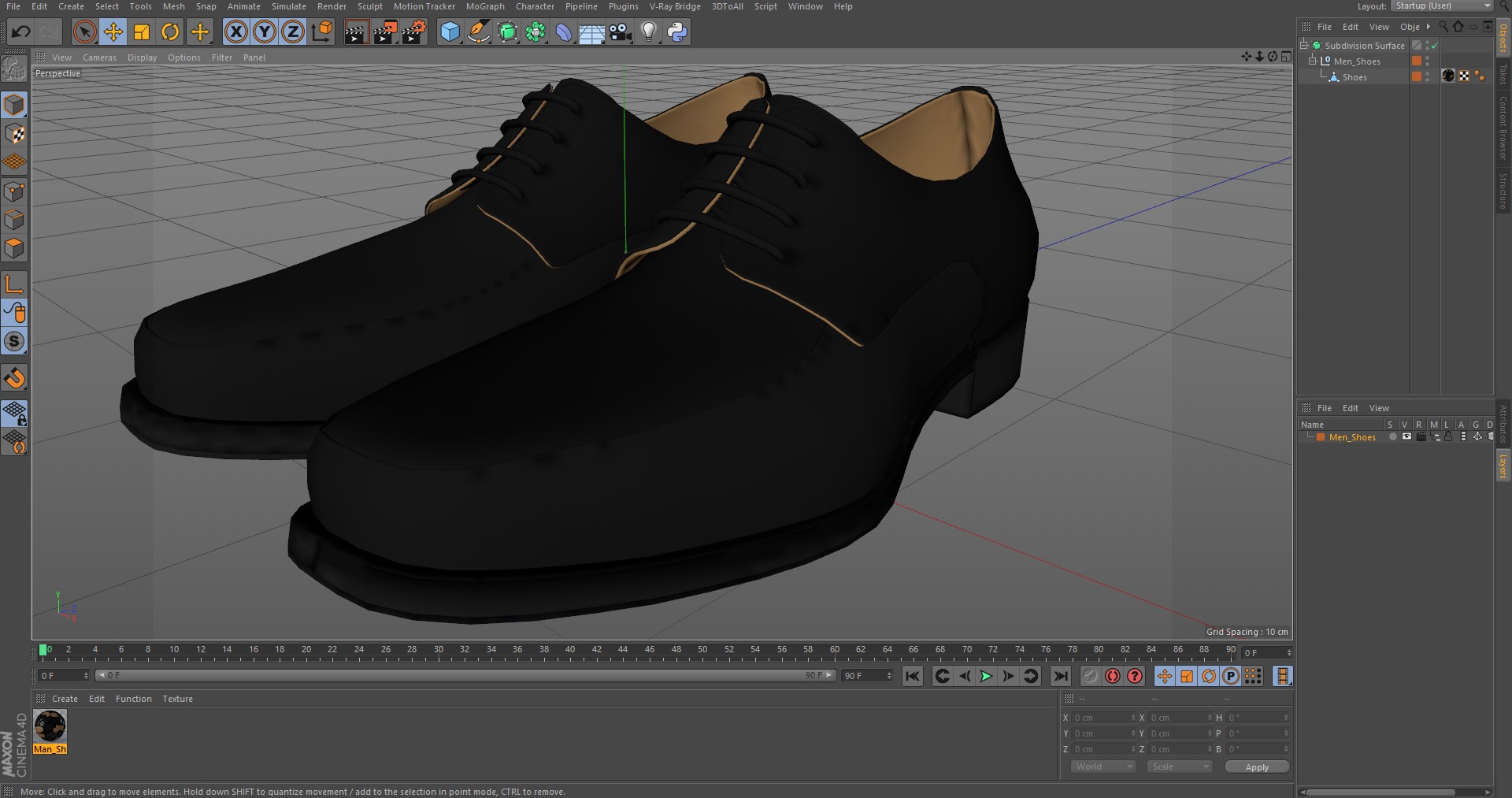This screenshot has width=1512, height=798.
Task: Open the V-Ray Bridge menu
Action: 675,6
